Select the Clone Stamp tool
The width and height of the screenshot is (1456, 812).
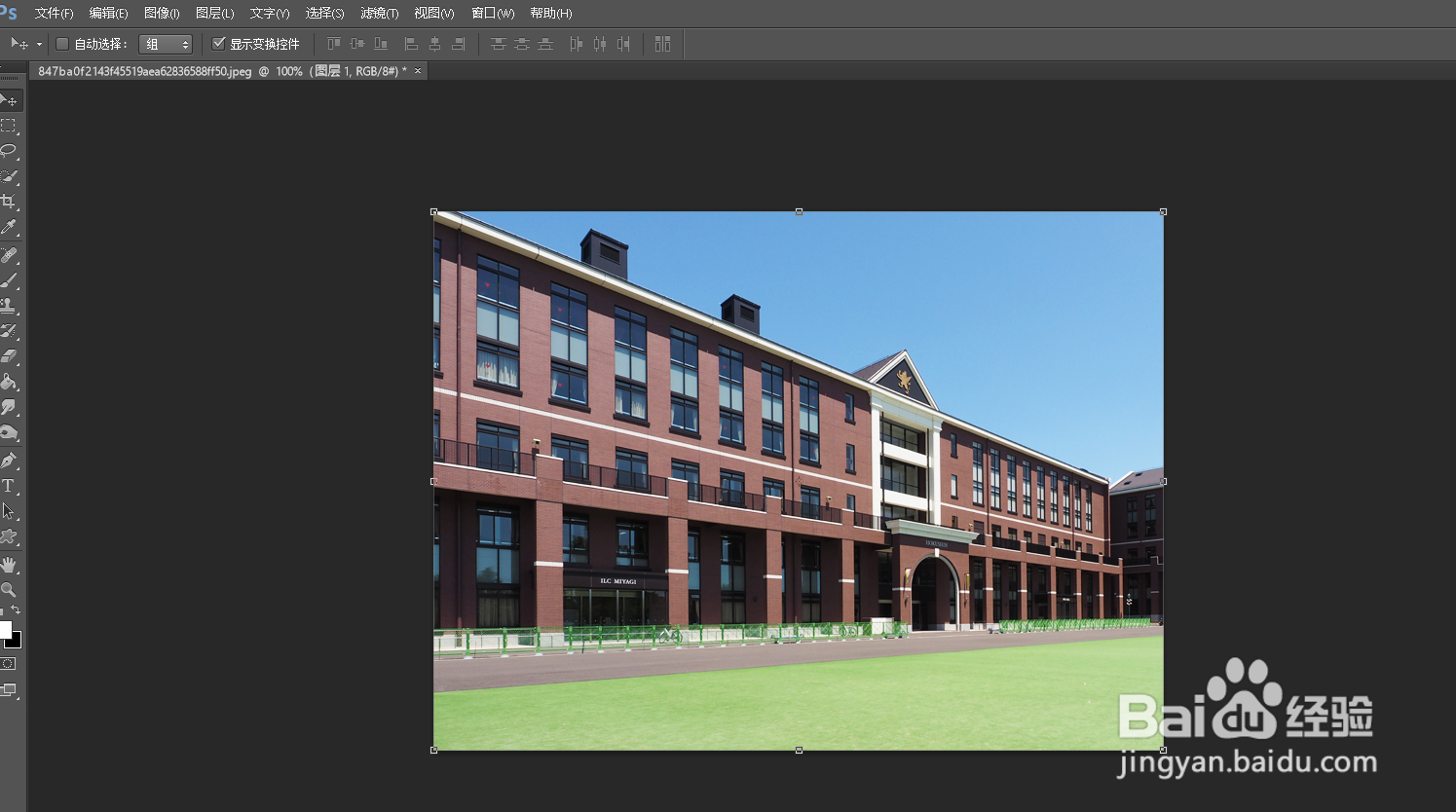(9, 306)
